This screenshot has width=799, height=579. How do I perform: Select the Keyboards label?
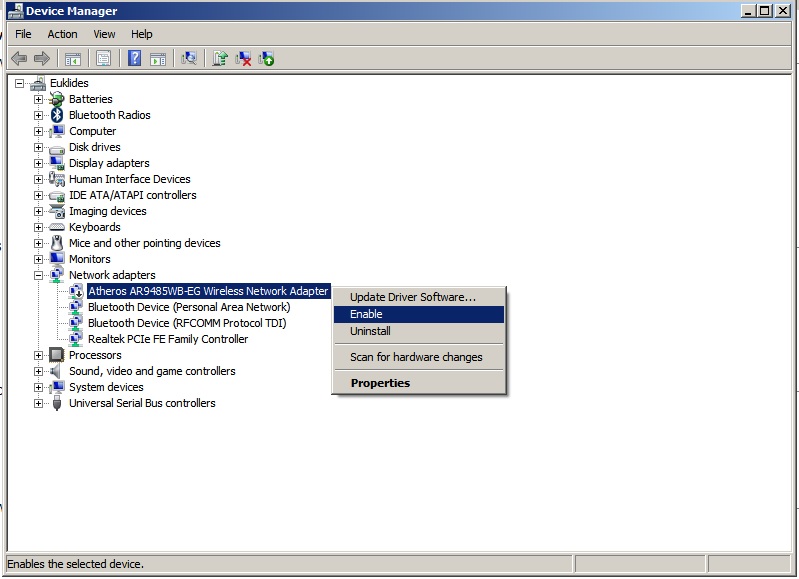[x=95, y=227]
